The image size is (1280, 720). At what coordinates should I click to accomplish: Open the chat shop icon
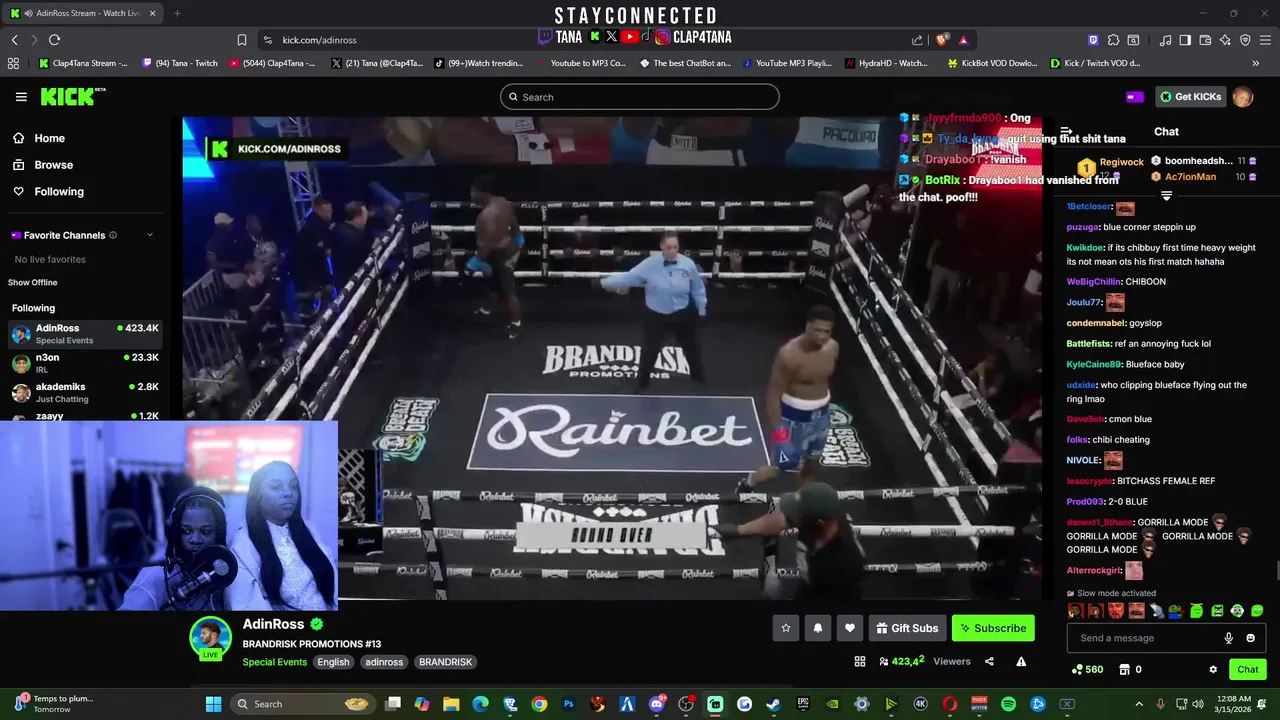tap(1124, 669)
